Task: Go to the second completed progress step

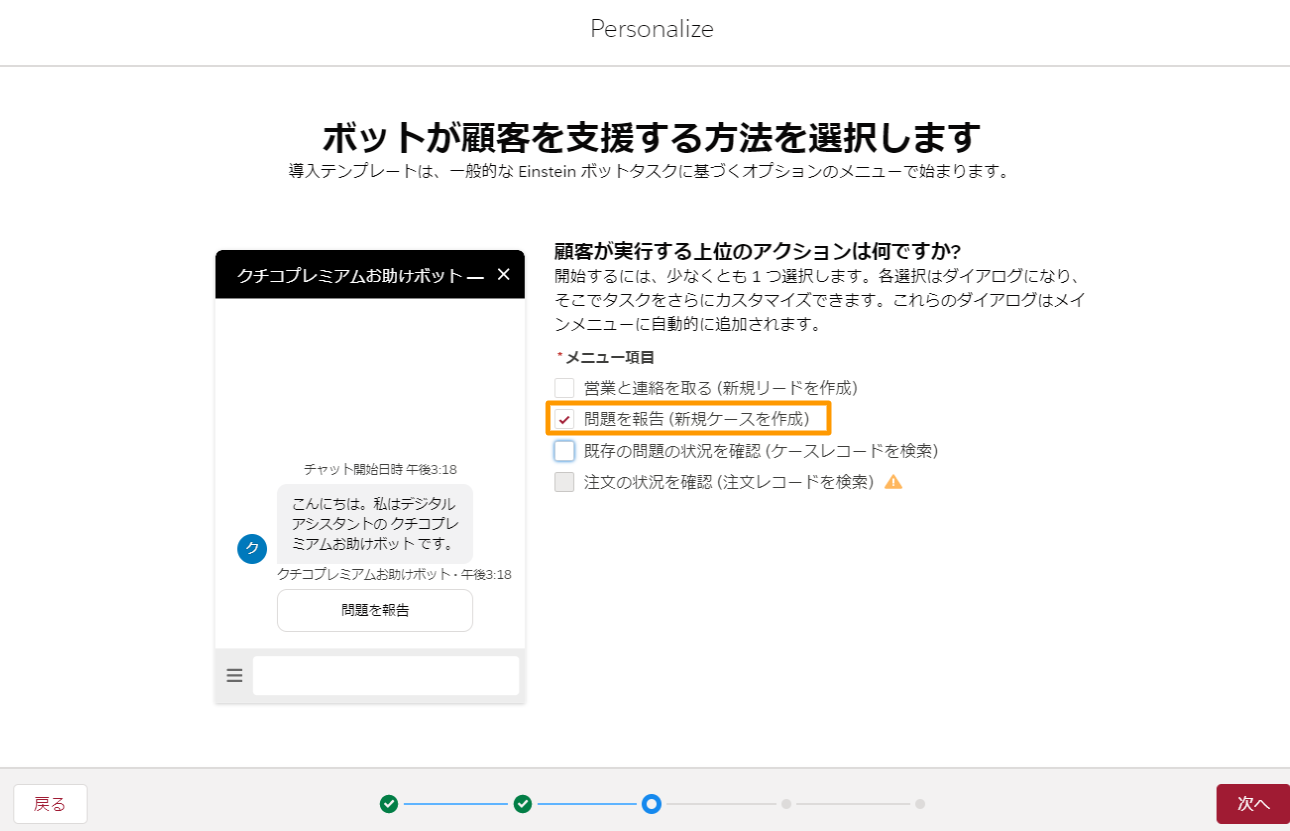Action: (522, 804)
